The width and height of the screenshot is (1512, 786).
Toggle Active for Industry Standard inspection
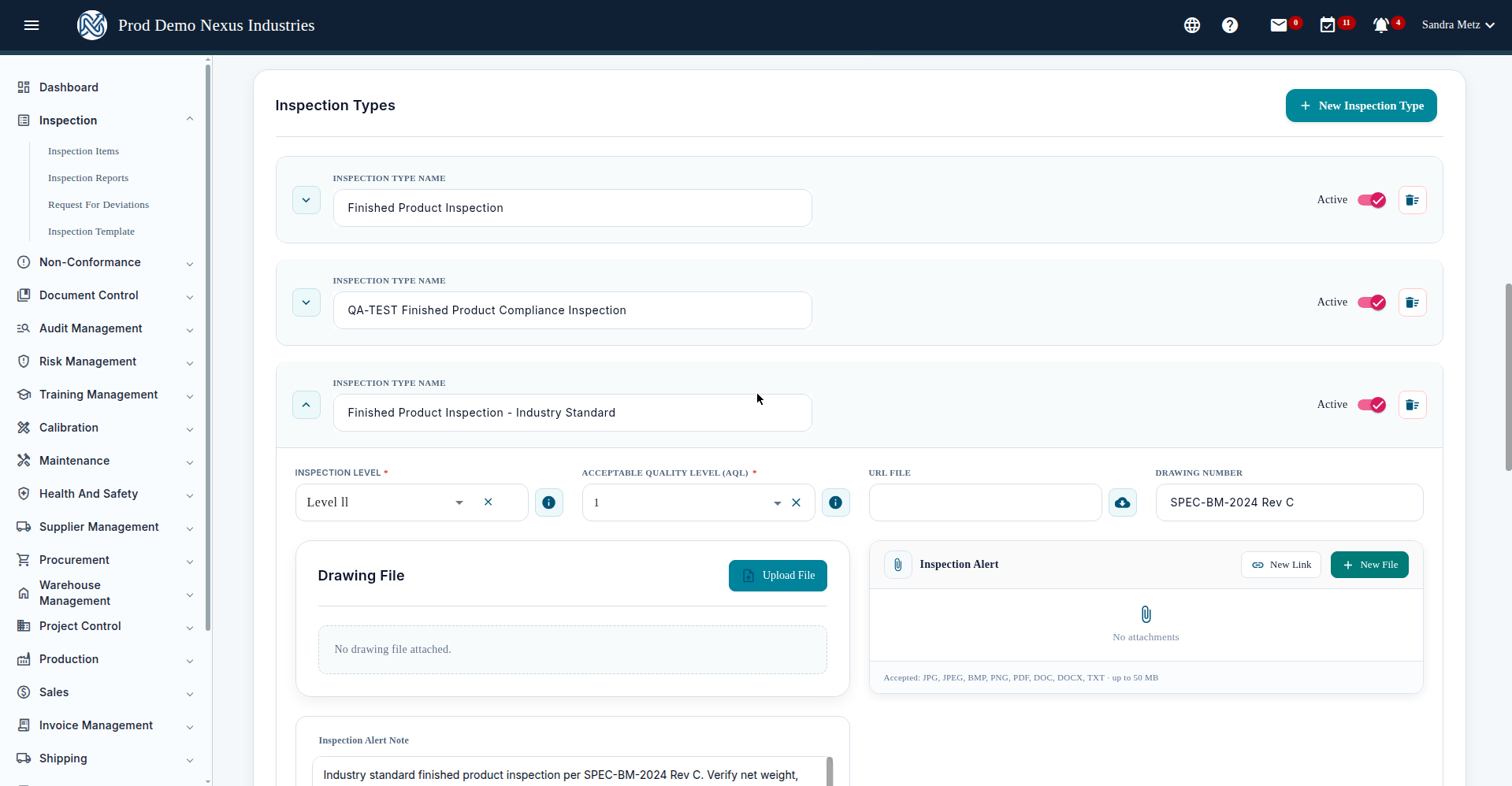click(1372, 405)
